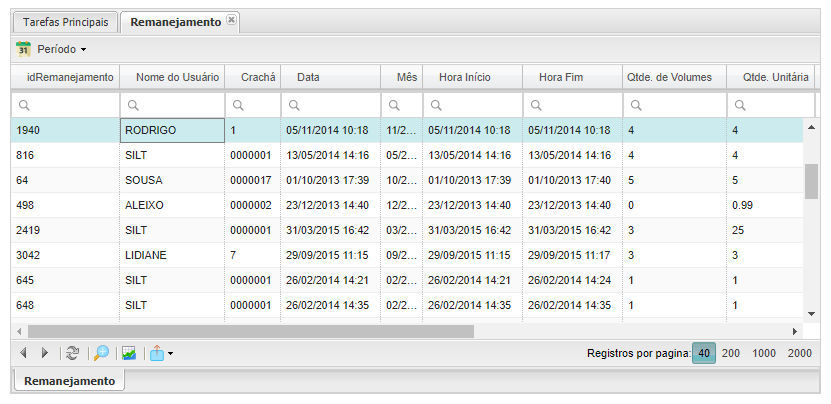Sort by idRemanejamento column header
831x404 pixels.
[x=65, y=77]
